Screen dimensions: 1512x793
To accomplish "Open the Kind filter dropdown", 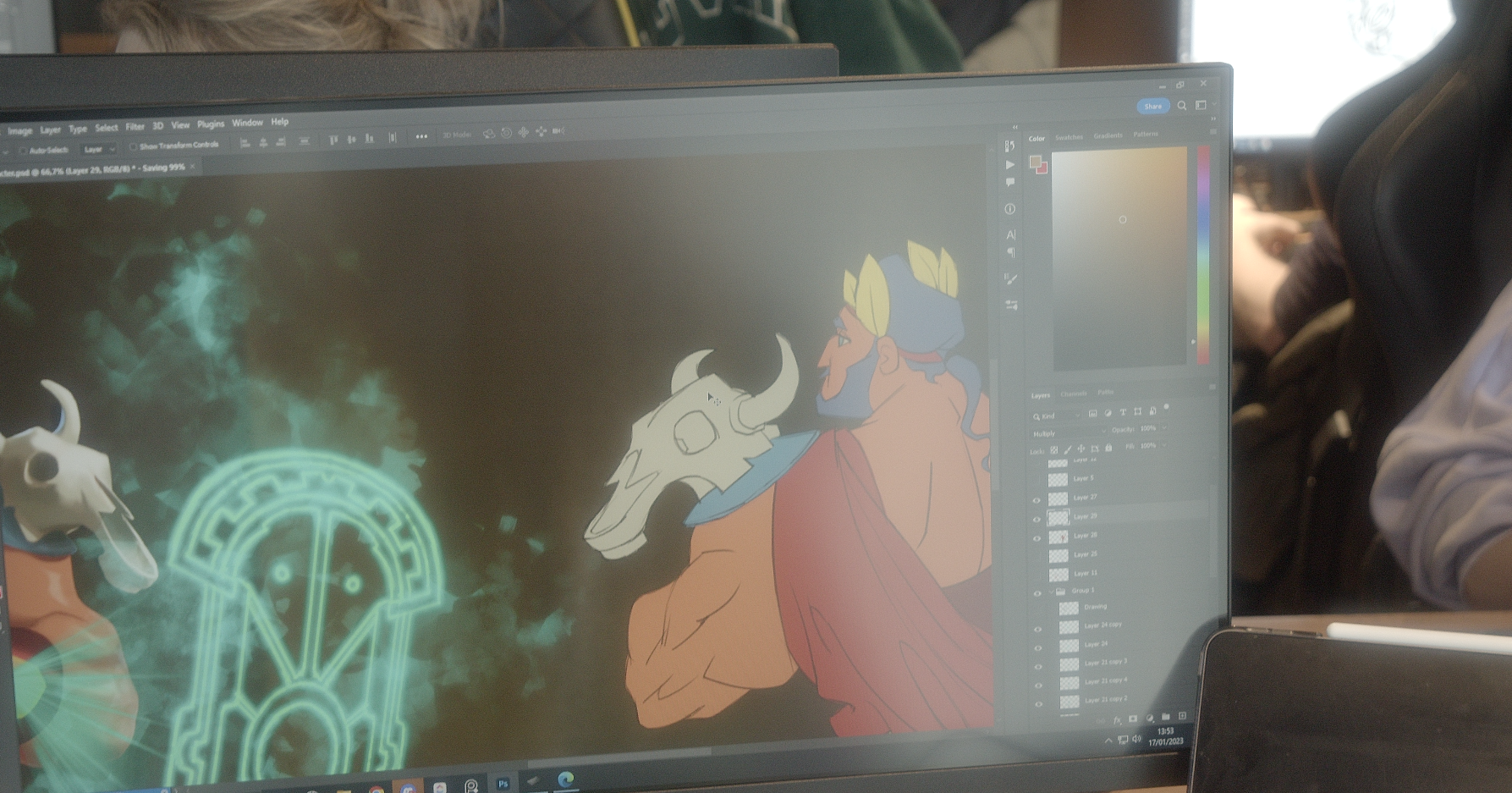I will point(1056,416).
